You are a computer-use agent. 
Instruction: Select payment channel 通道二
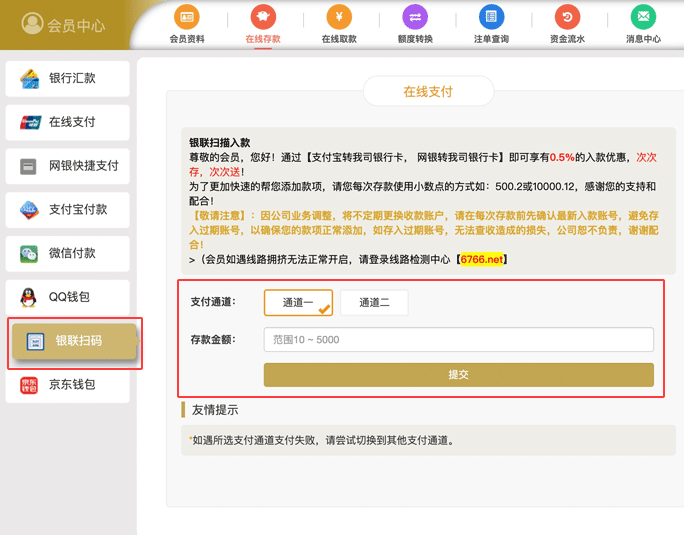[x=374, y=302]
